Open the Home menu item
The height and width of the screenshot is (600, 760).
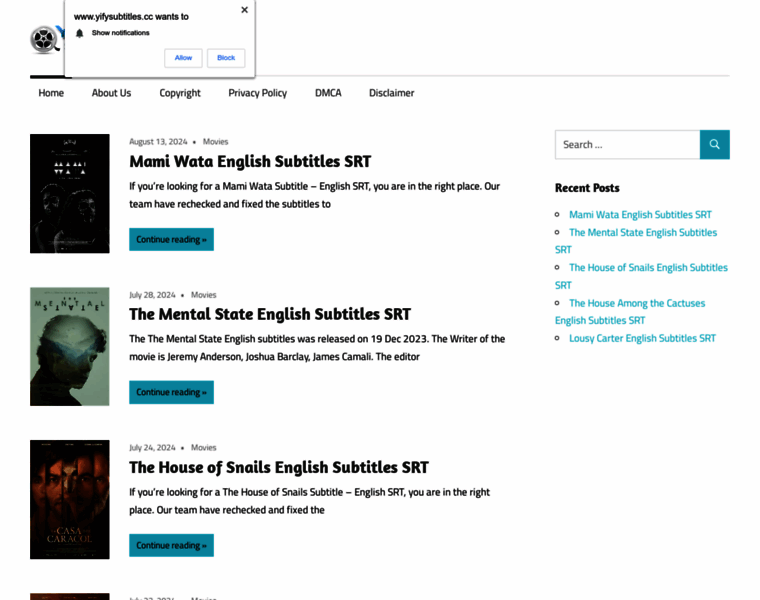click(x=51, y=93)
